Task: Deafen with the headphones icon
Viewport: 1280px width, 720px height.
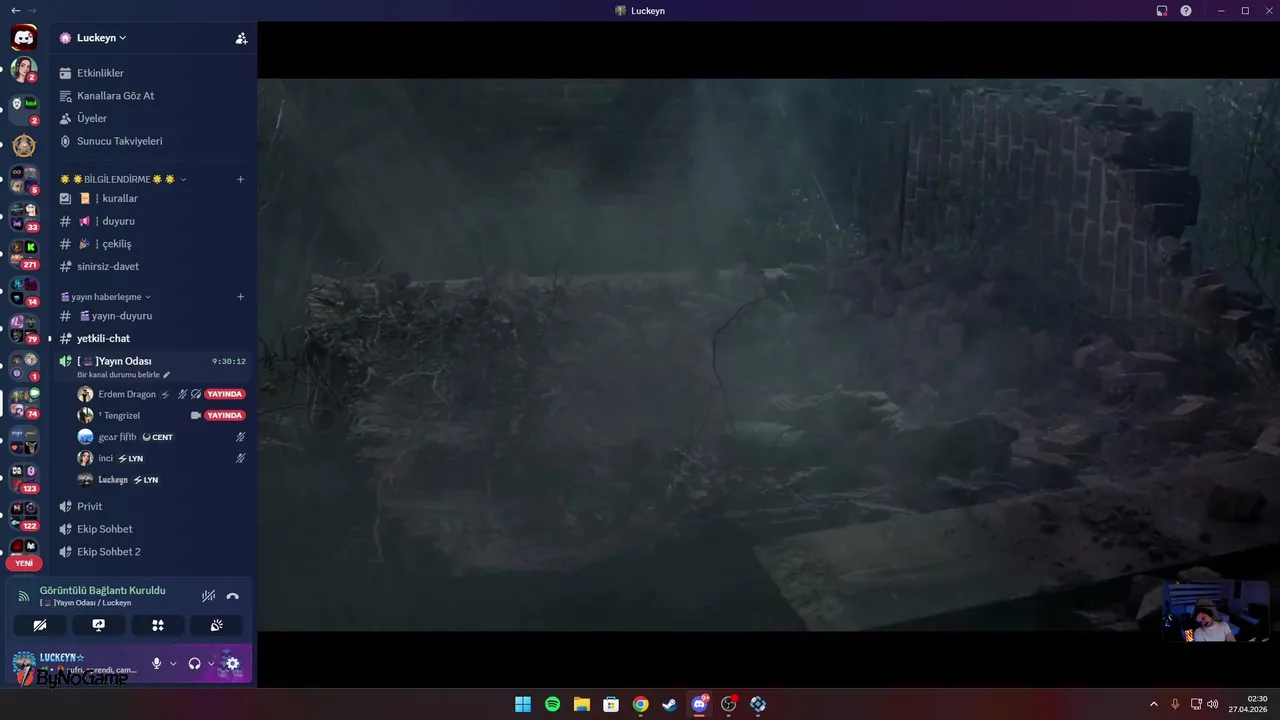Action: click(x=195, y=663)
